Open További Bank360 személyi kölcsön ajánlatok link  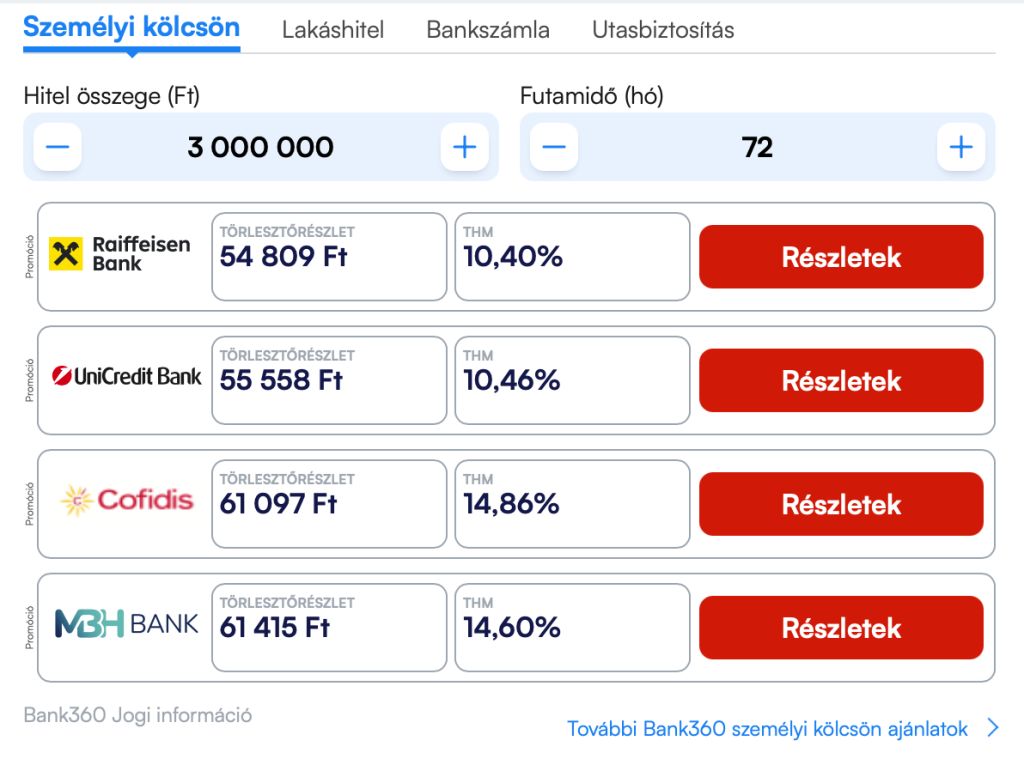767,729
